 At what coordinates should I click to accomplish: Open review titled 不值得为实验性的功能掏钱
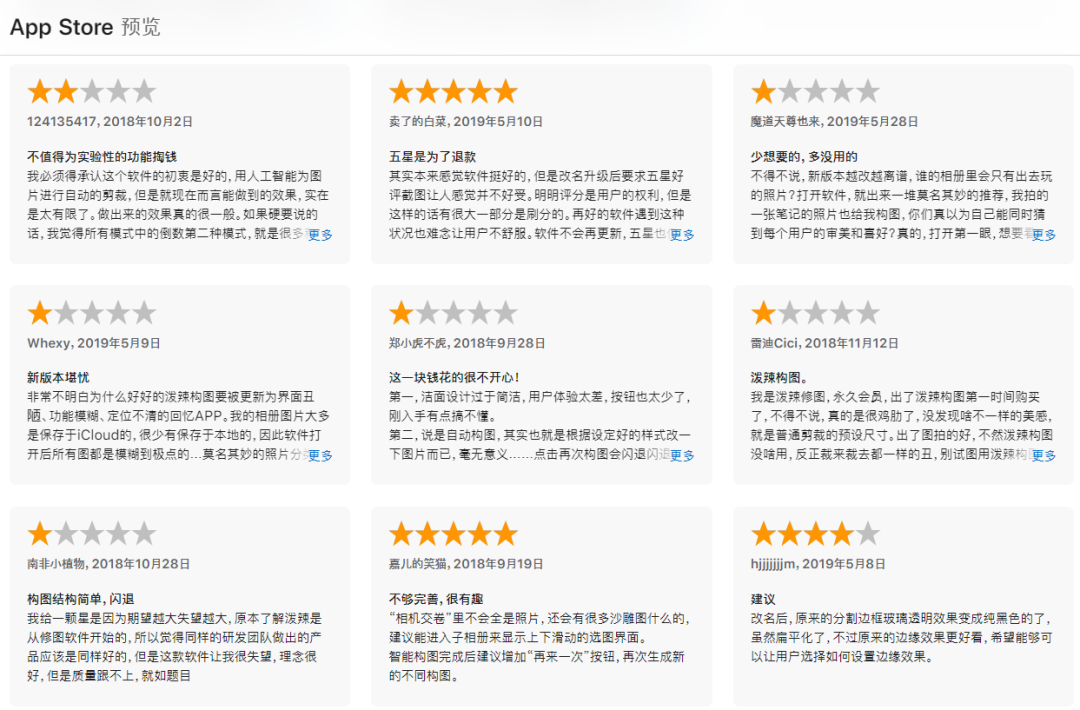(x=102, y=157)
